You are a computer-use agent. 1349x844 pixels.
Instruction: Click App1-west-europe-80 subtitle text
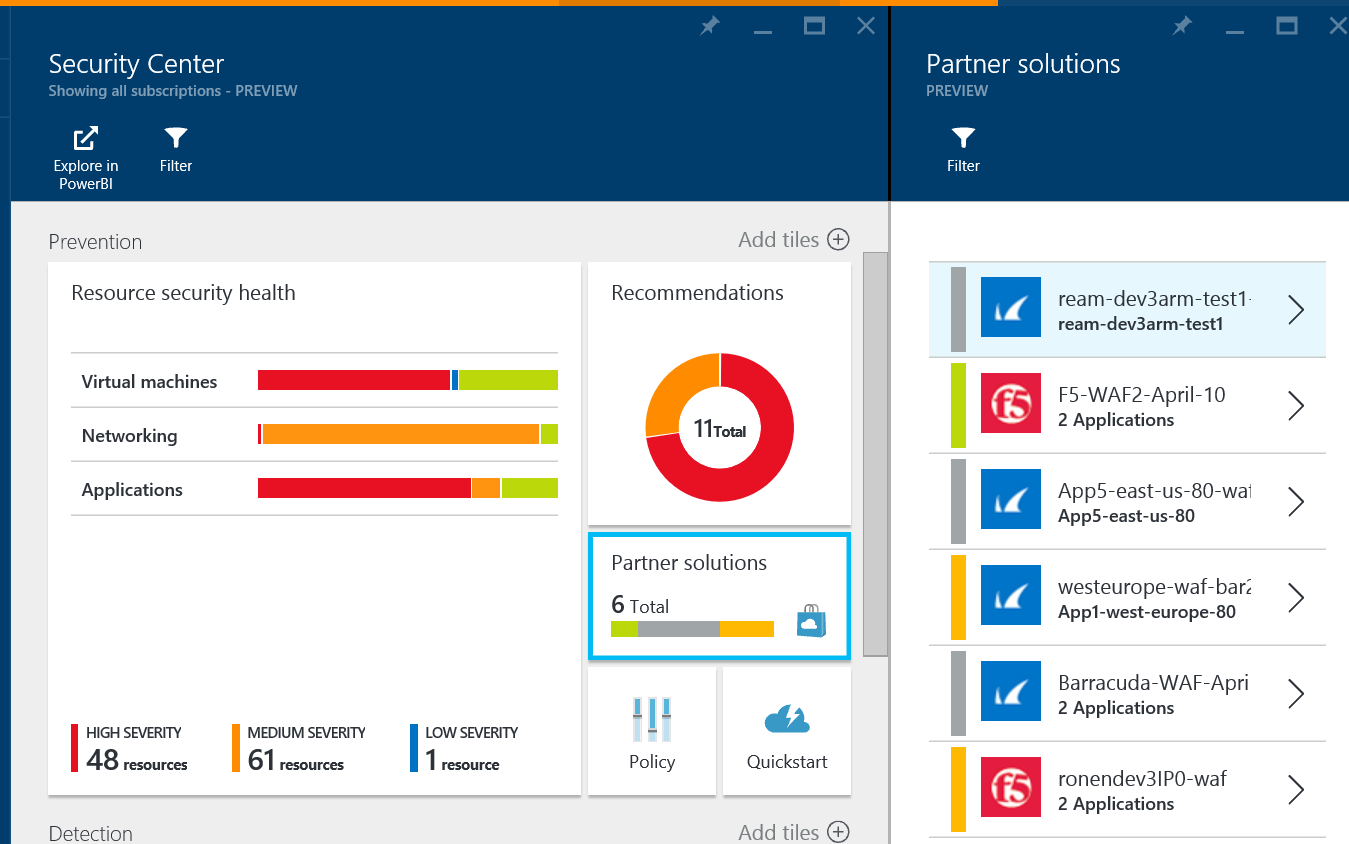1147,612
